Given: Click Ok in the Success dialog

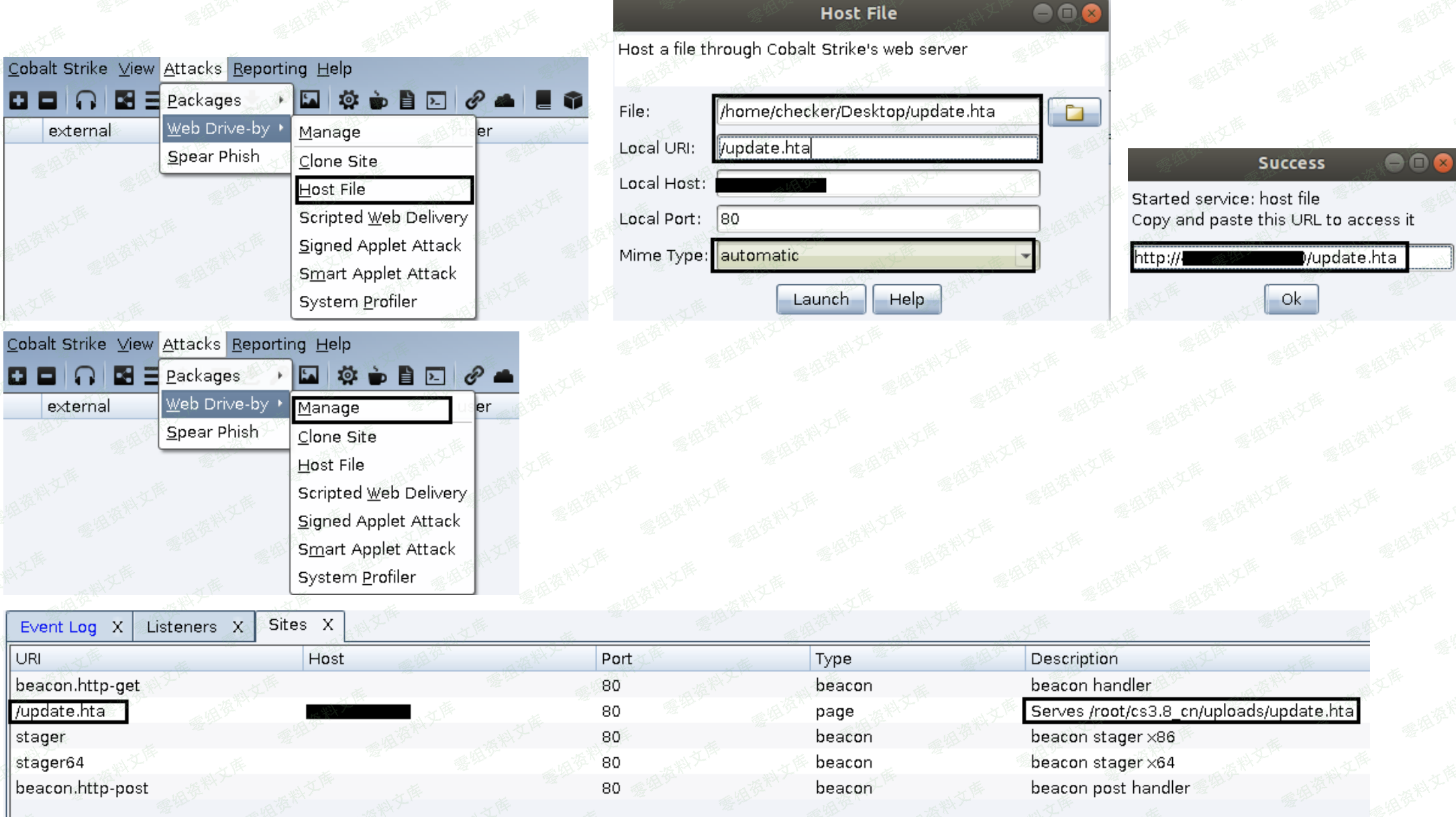Looking at the screenshot, I should click(1290, 299).
